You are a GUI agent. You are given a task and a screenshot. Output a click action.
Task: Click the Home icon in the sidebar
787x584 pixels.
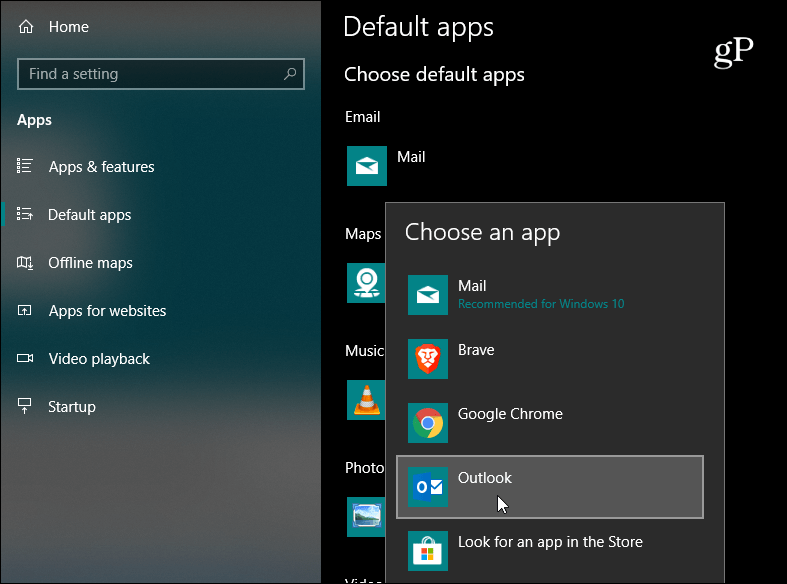(x=26, y=27)
